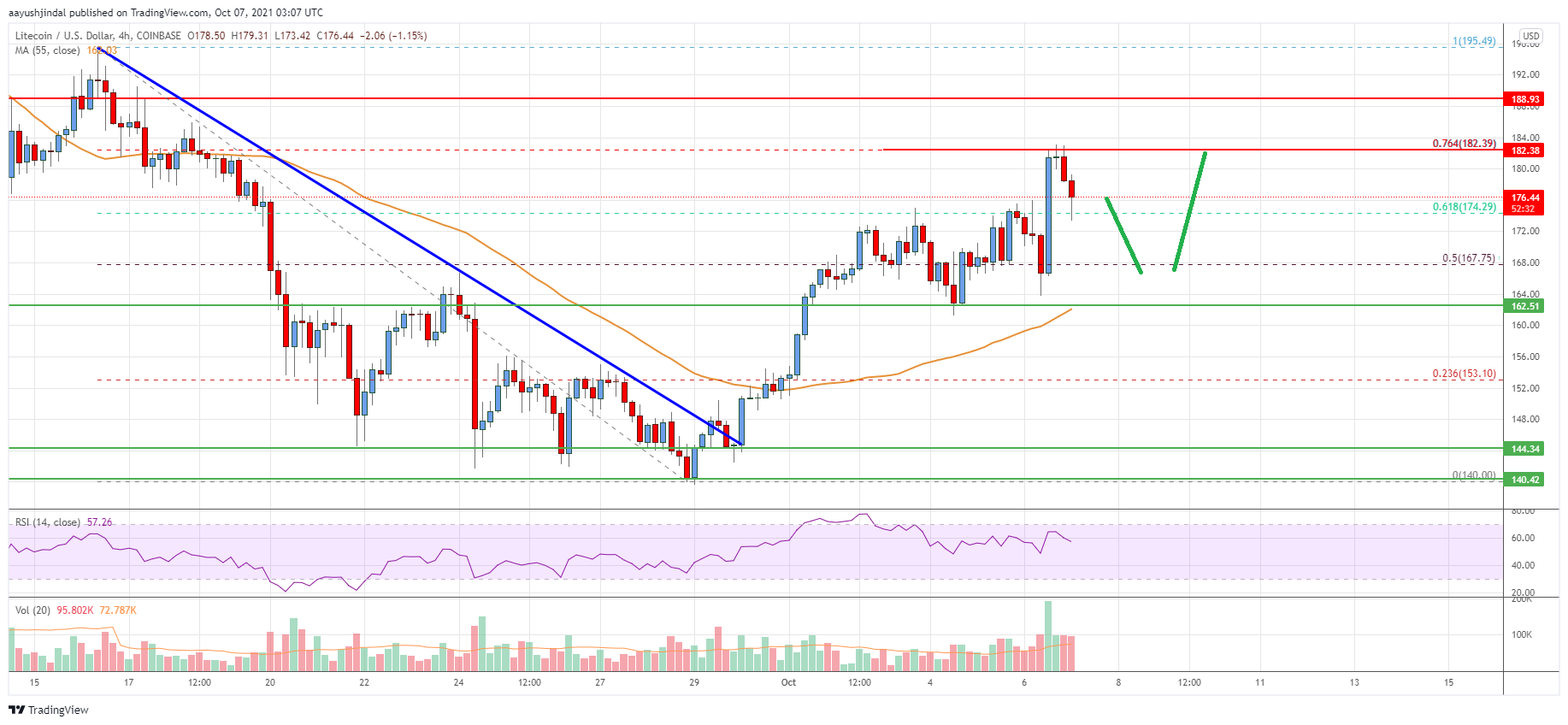
Task: Select the green 162.51 support price label
Action: tap(1525, 306)
